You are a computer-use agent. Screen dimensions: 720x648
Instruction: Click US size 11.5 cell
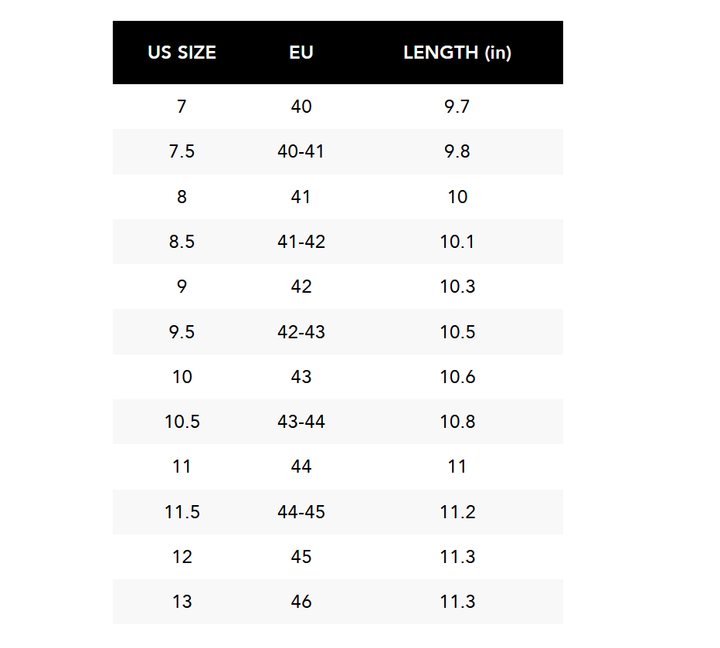click(182, 512)
